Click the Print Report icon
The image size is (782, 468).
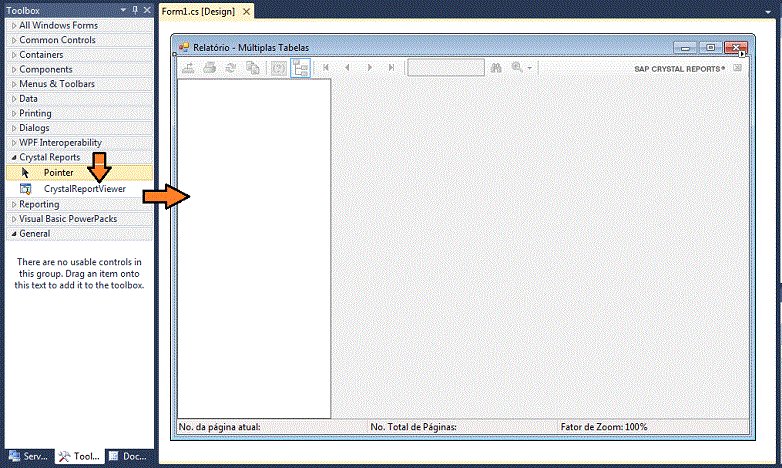[209, 68]
